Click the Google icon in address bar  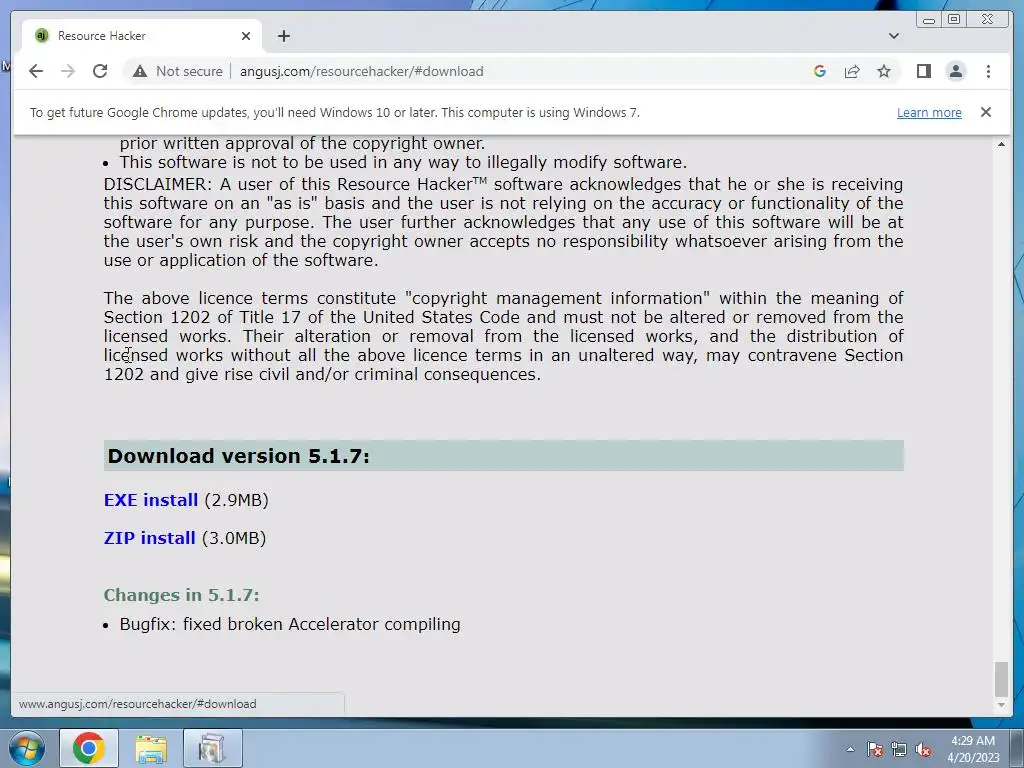[x=820, y=71]
